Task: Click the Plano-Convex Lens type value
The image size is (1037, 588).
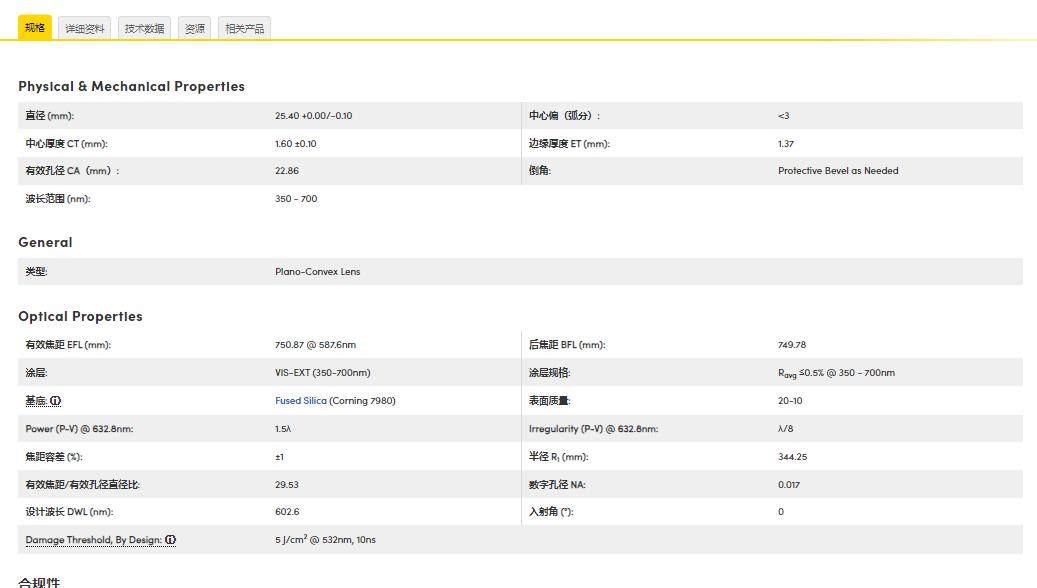Action: click(317, 272)
